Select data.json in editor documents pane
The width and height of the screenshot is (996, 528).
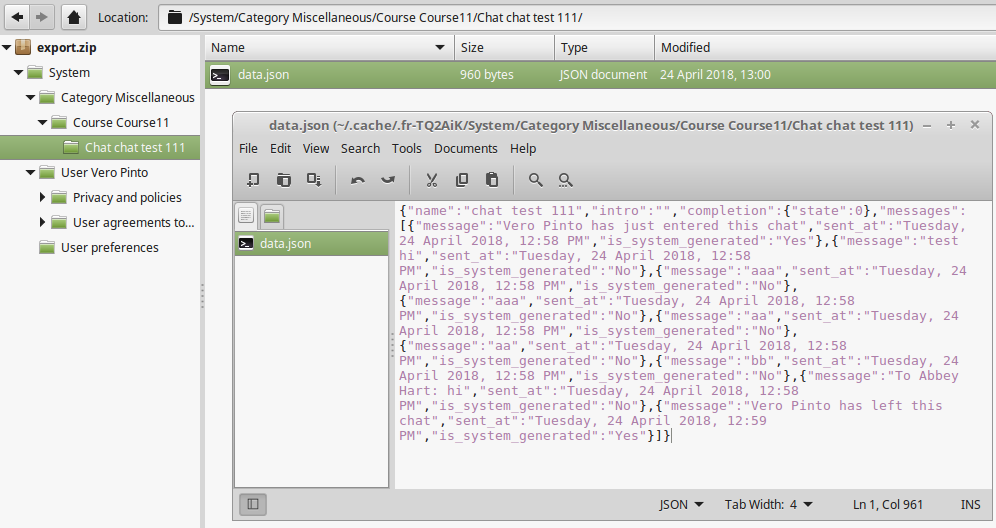[311, 243]
